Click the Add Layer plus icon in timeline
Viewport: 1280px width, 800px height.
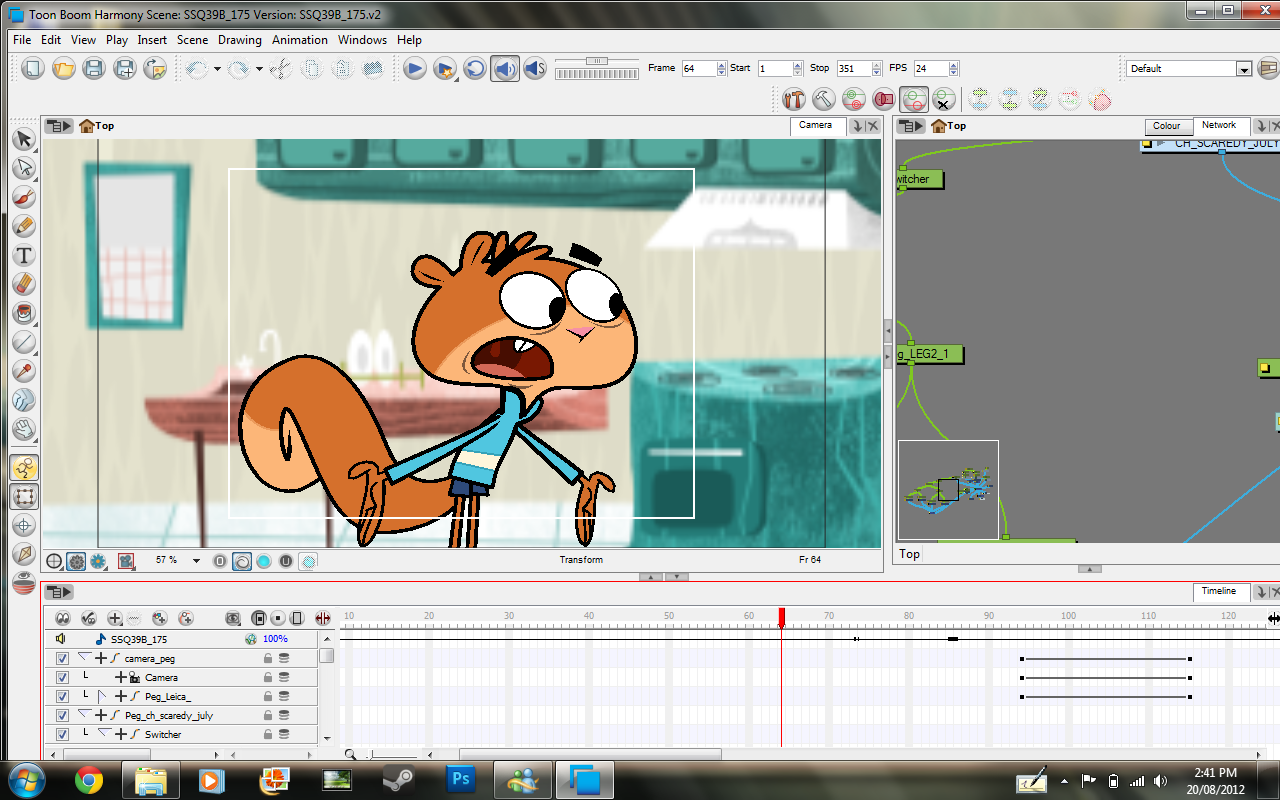[115, 619]
